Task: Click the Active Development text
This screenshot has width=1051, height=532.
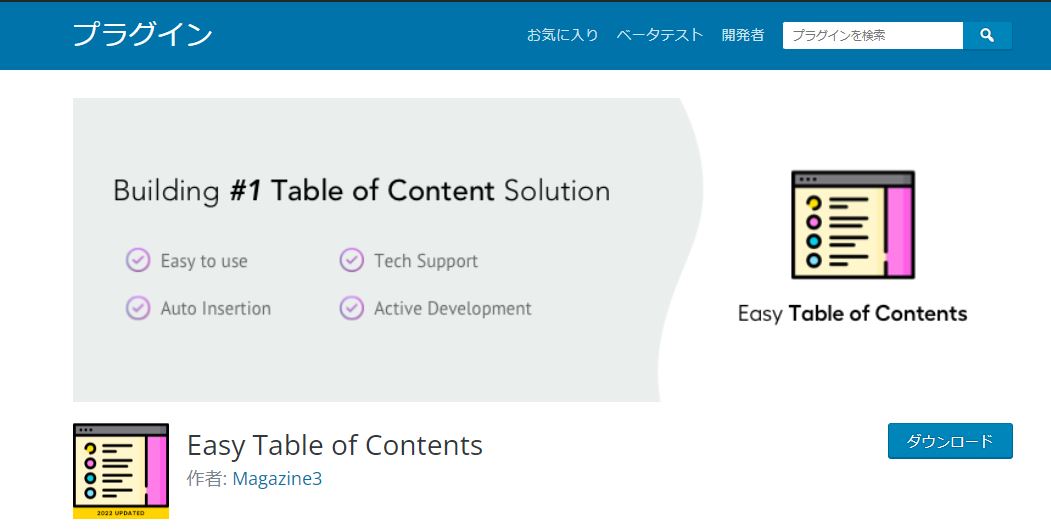Action: tap(452, 309)
